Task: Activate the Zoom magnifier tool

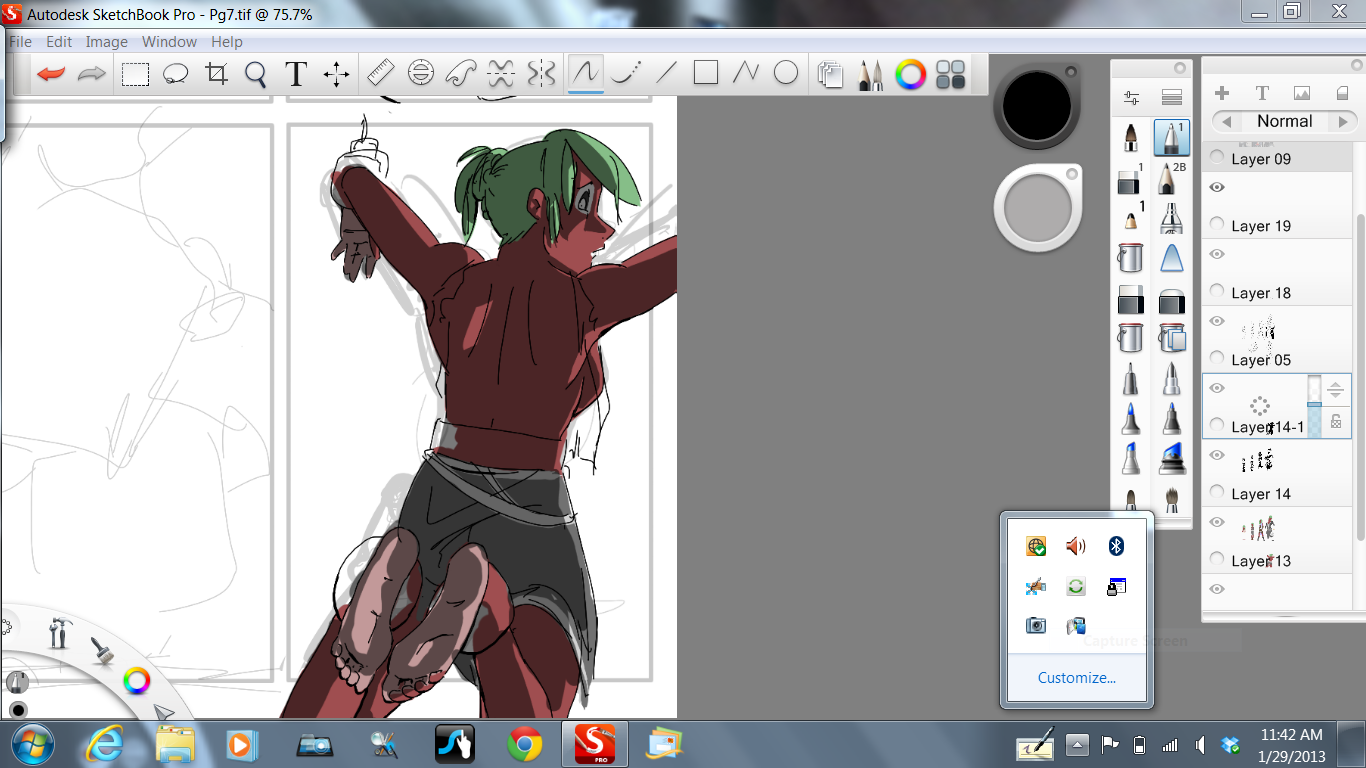Action: click(x=256, y=75)
